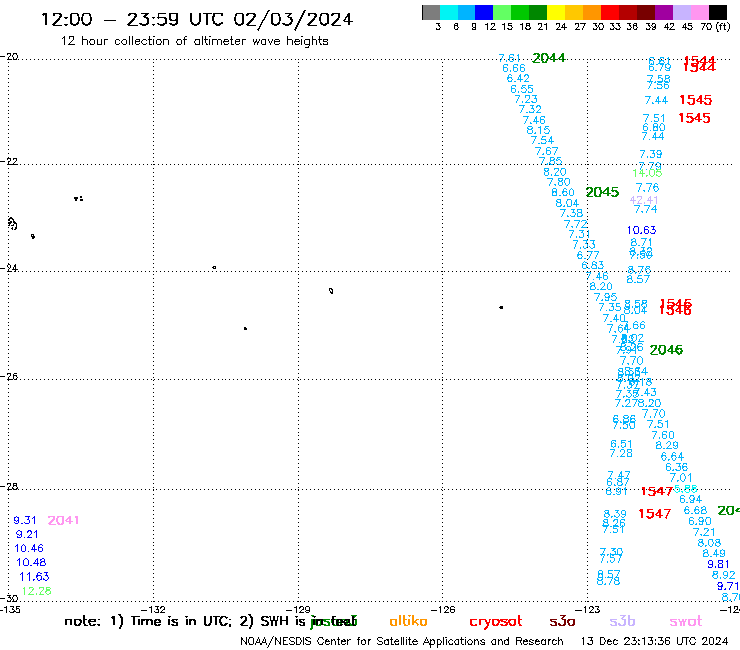Click the wave height value '6.66'
Viewport: 740px width, 650px height.
pos(514,68)
